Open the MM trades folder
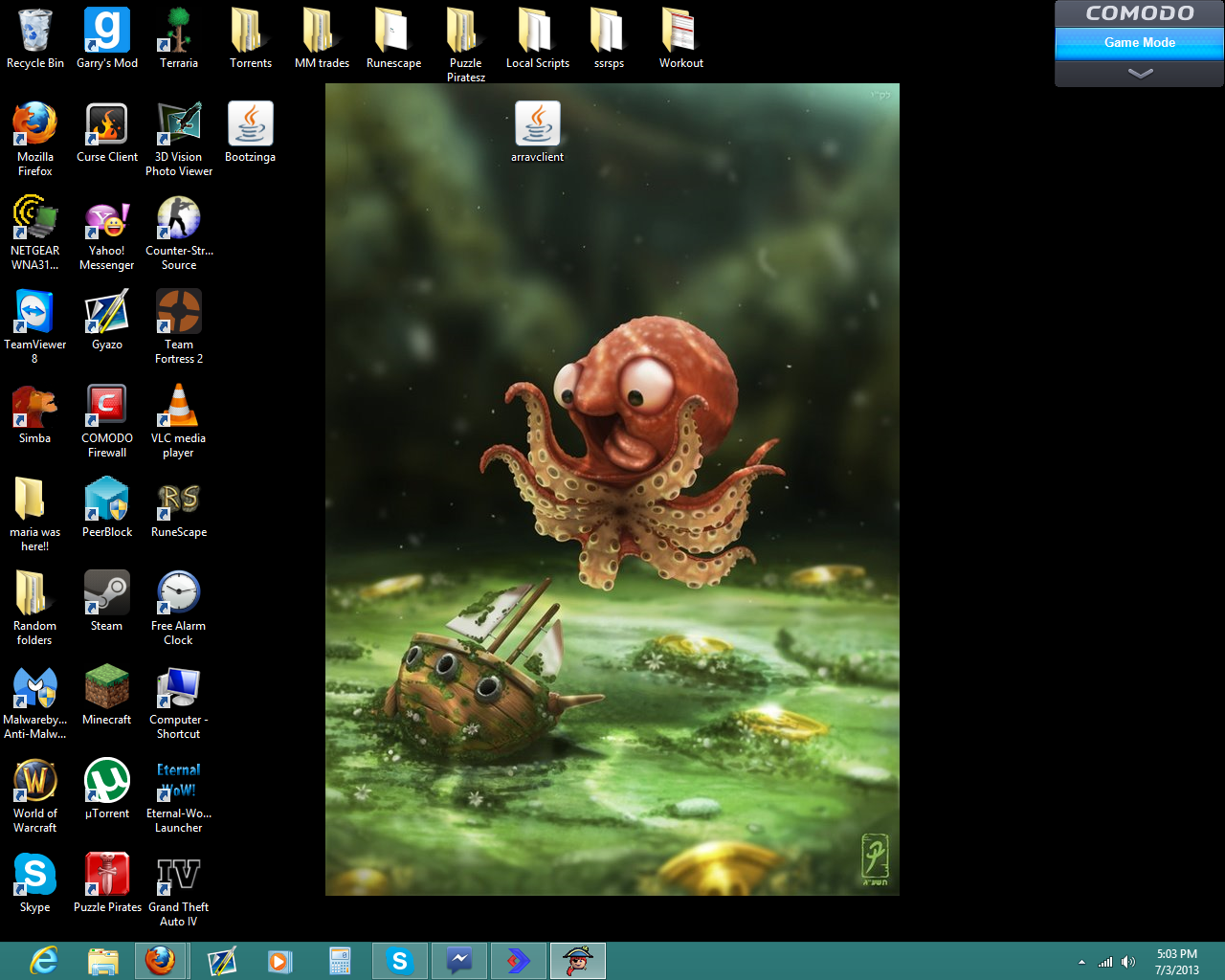This screenshot has width=1225, height=980. 323,38
